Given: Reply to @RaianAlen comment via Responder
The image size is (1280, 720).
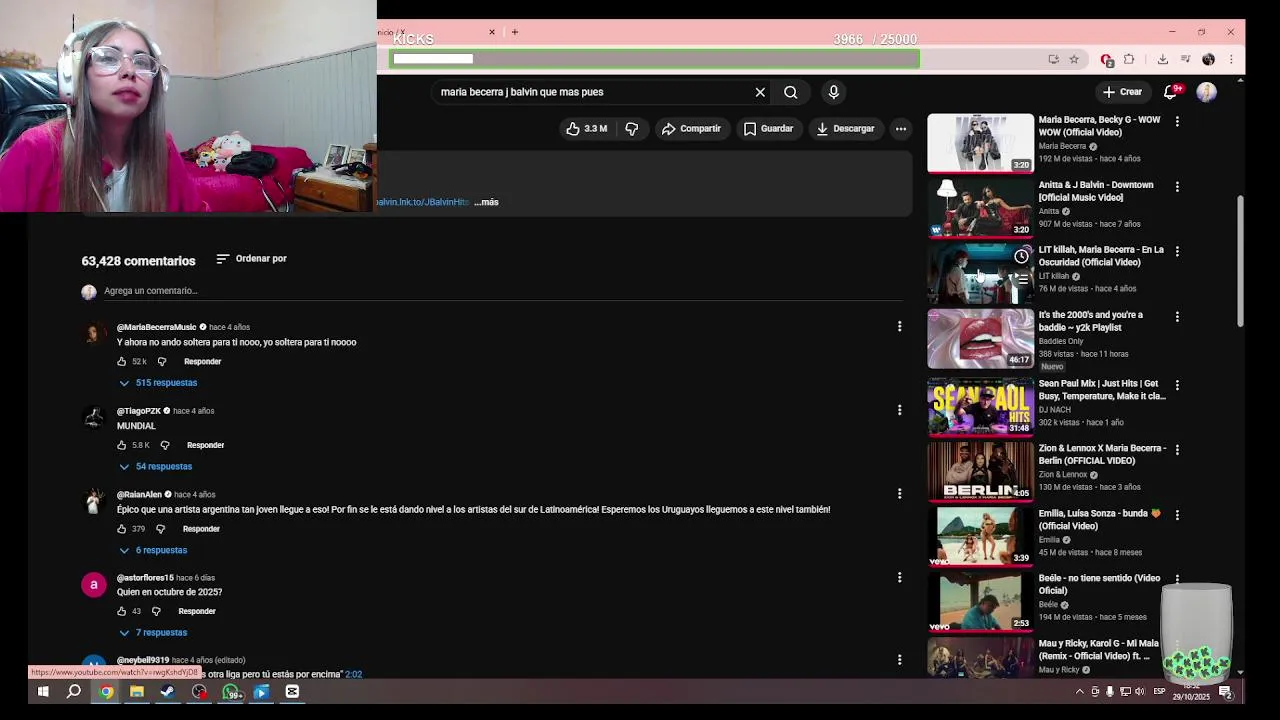Looking at the screenshot, I should 201,529.
